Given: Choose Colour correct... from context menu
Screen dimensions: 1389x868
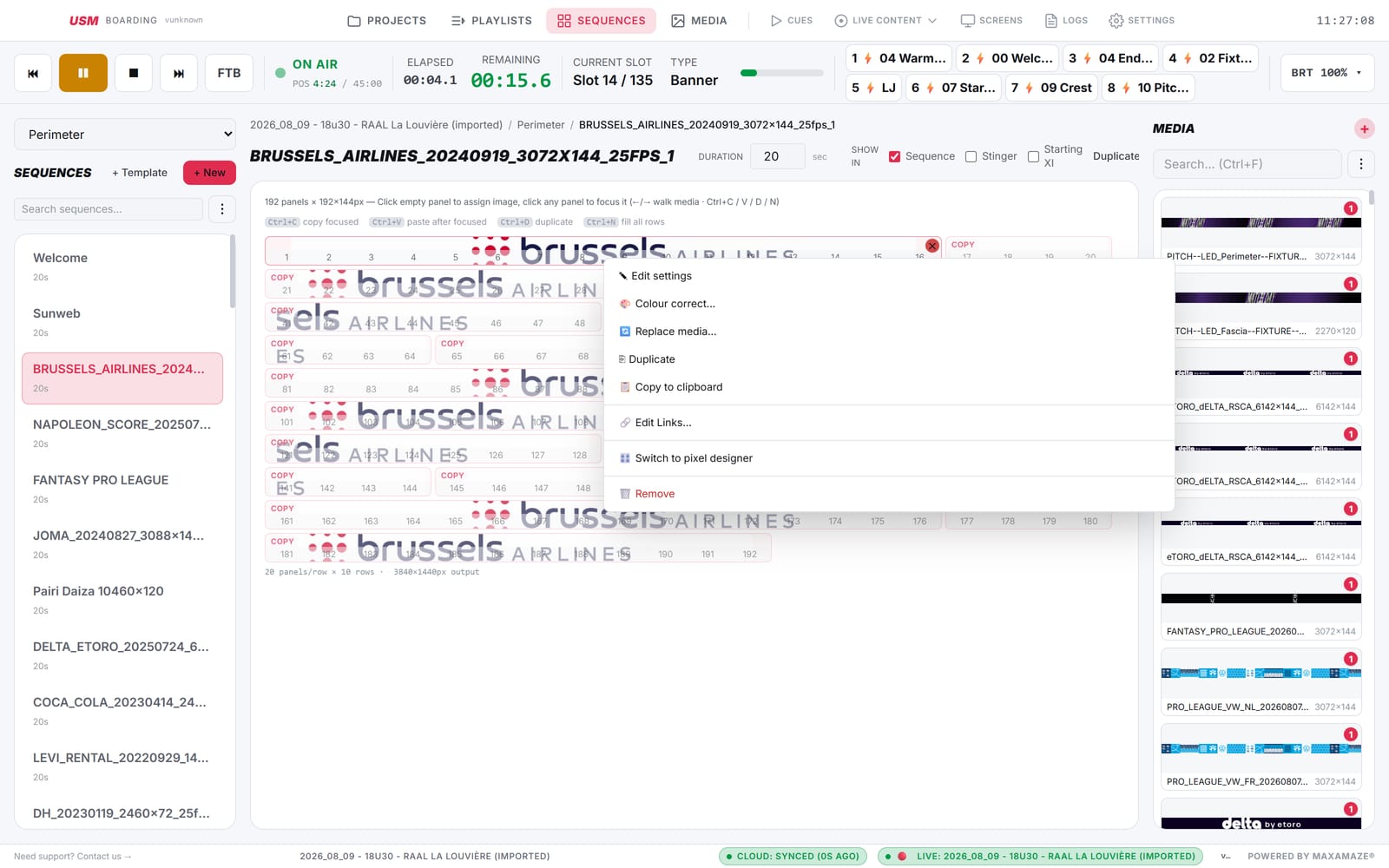Looking at the screenshot, I should click(889, 304).
